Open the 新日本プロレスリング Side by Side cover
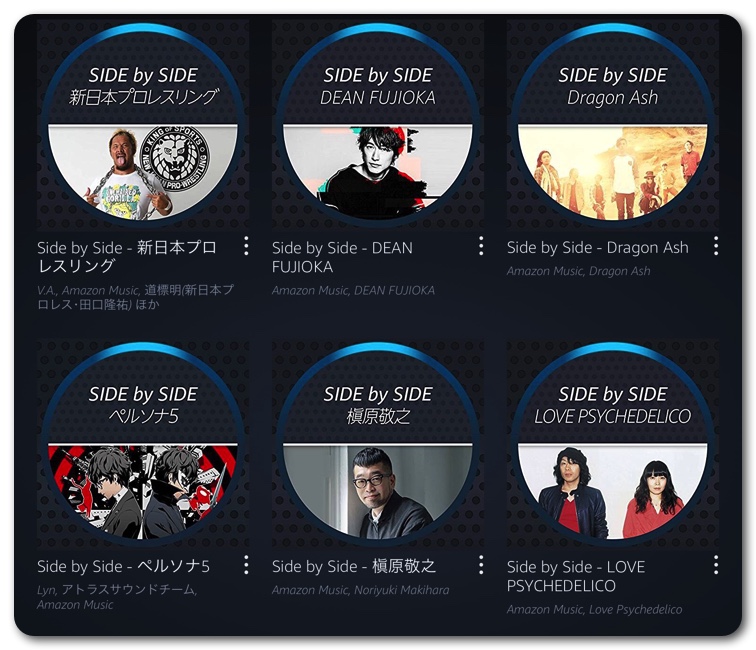The width and height of the screenshot is (756, 650). [x=143, y=125]
